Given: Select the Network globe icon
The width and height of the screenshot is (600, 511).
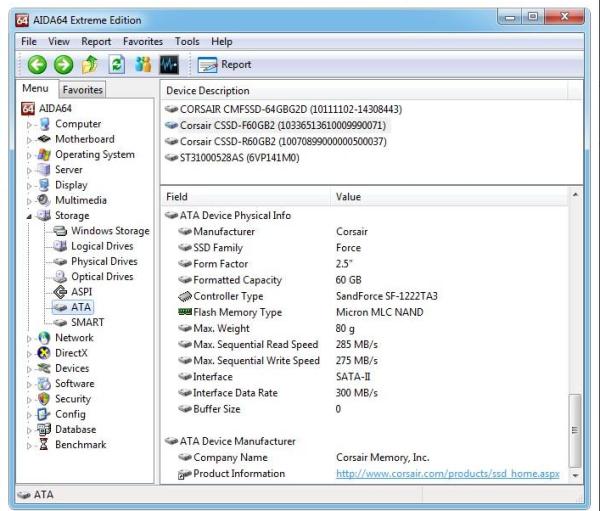Looking at the screenshot, I should pyautogui.click(x=44, y=338).
